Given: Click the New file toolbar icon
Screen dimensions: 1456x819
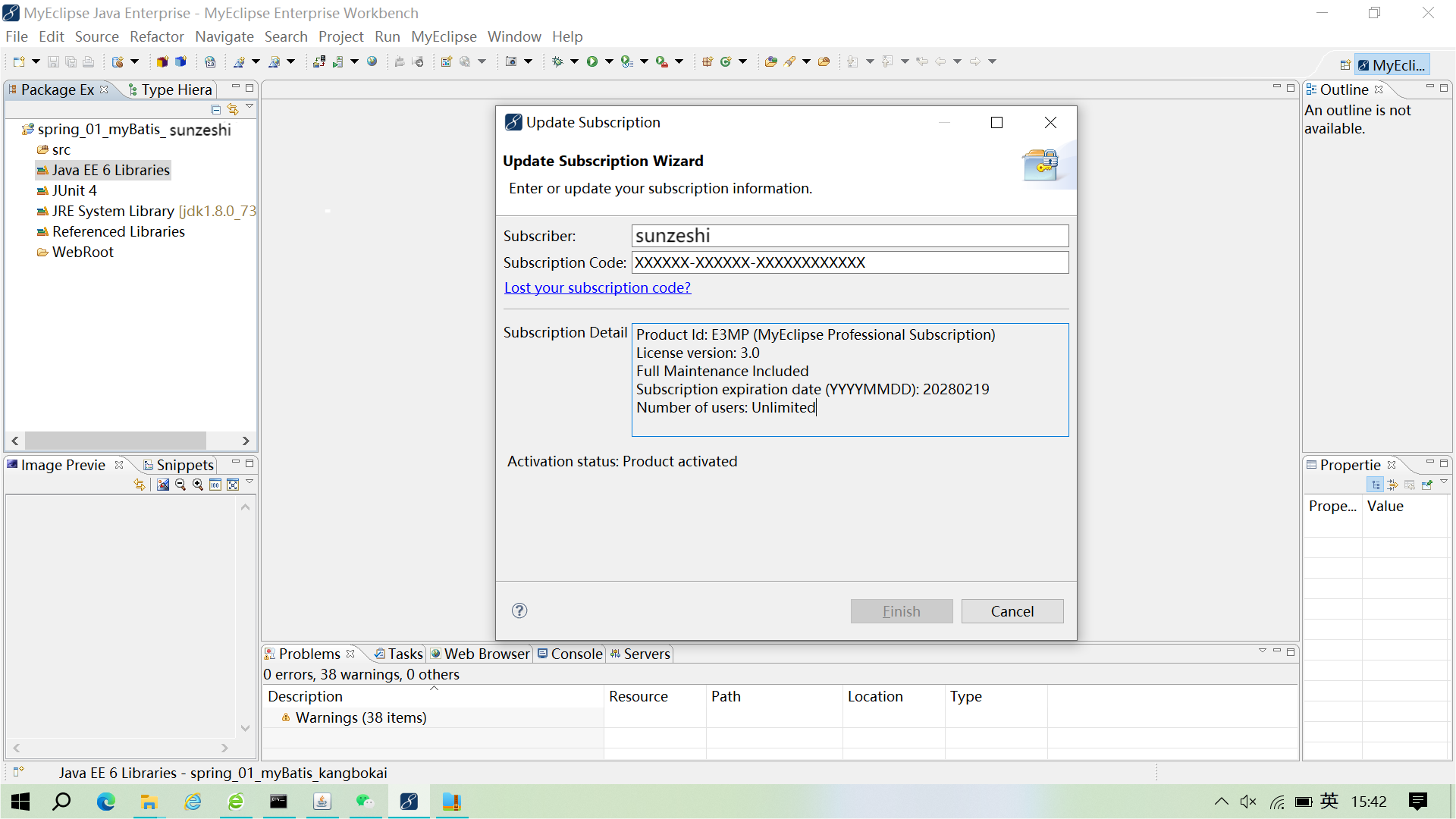Looking at the screenshot, I should (19, 61).
